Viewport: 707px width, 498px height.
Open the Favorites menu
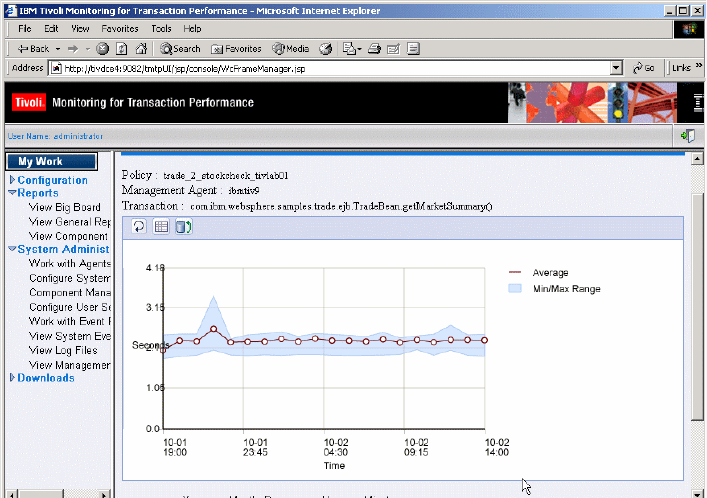[x=120, y=29]
